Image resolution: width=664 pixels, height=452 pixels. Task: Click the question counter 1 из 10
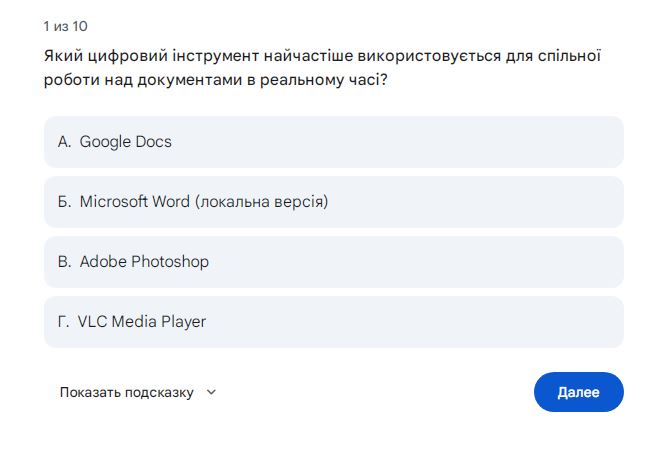pos(66,26)
